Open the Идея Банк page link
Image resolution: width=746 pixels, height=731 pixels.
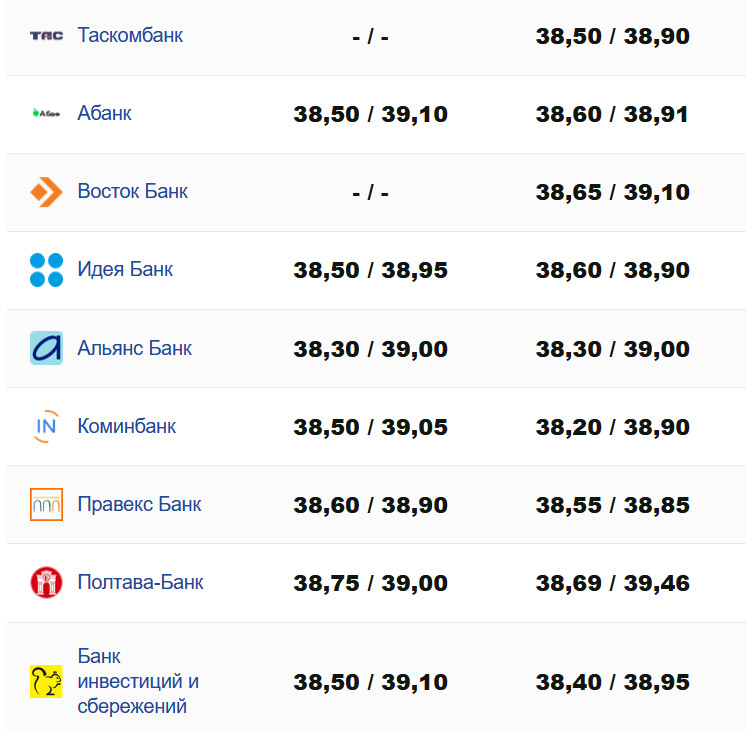(125, 270)
